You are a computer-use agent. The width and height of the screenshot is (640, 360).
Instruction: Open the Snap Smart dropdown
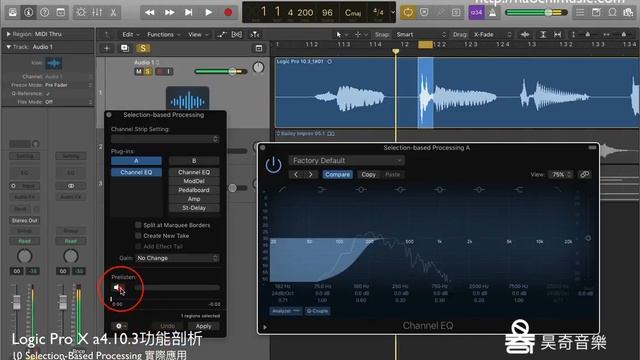click(421, 35)
